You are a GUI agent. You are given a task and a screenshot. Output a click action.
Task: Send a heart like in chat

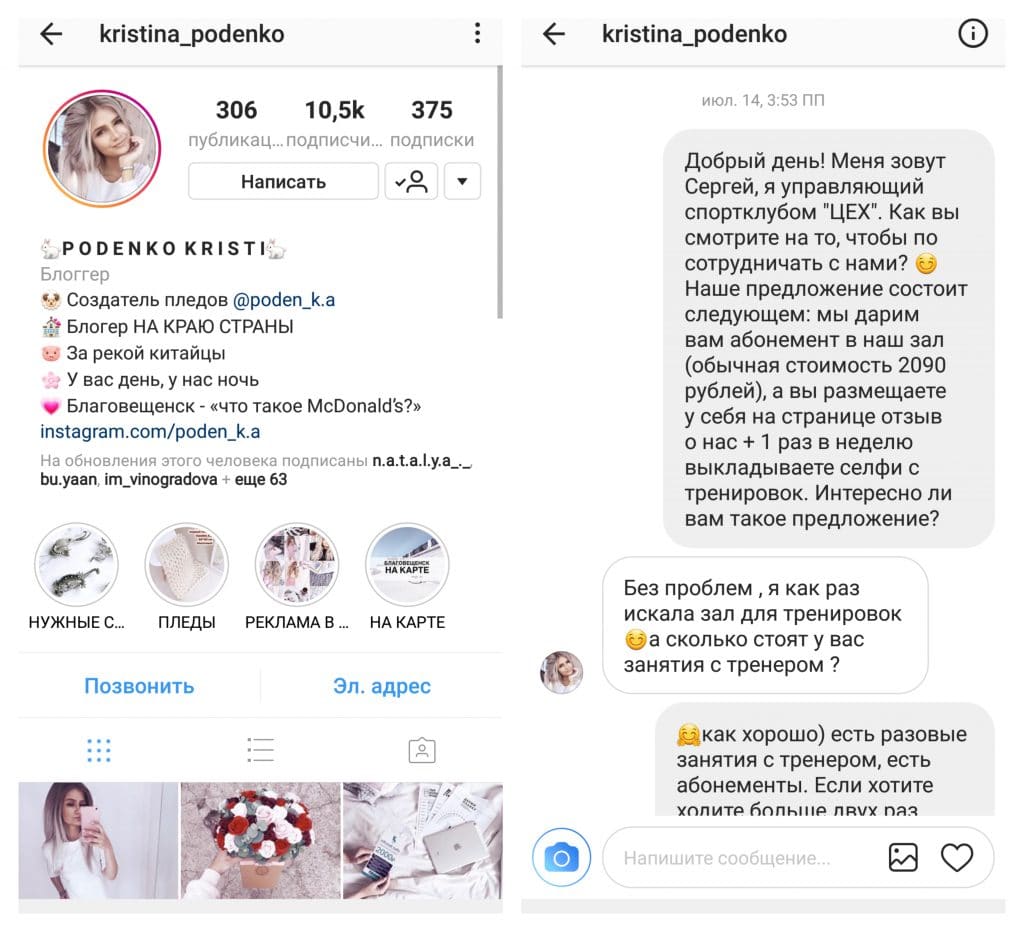957,858
